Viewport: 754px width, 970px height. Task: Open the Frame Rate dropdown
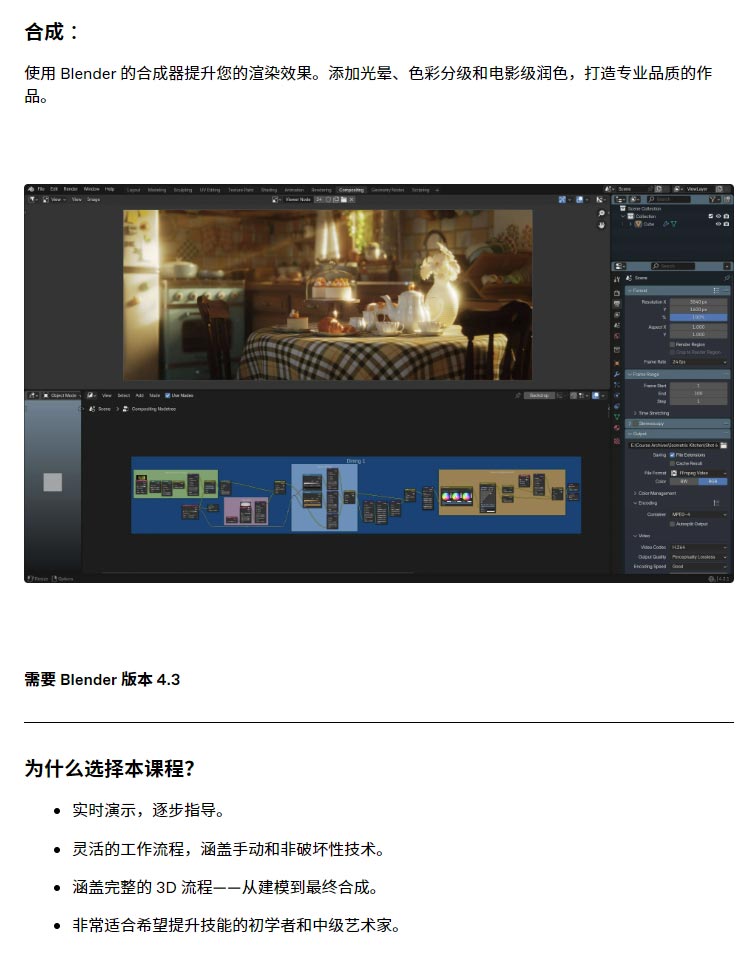(x=698, y=361)
